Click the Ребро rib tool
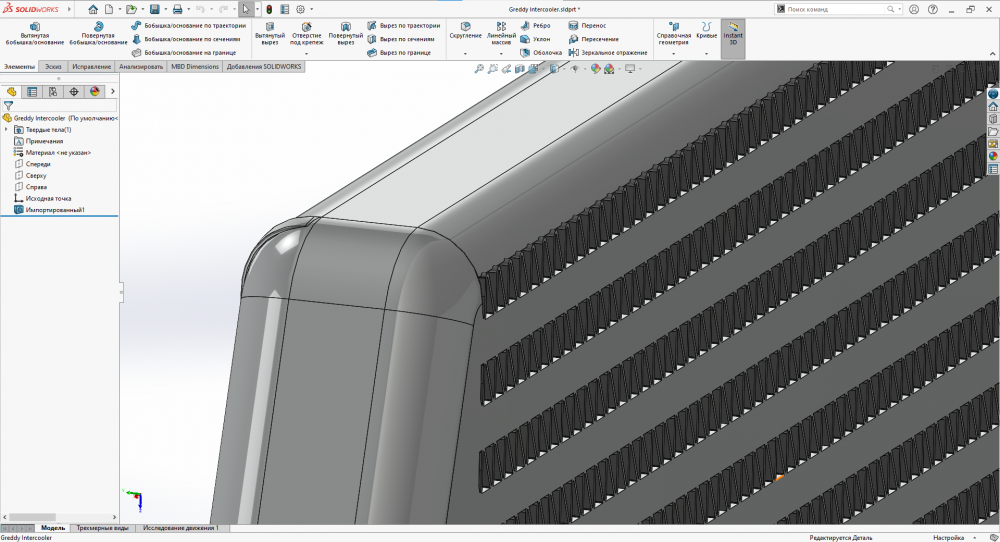This screenshot has width=1000, height=542. click(x=535, y=26)
